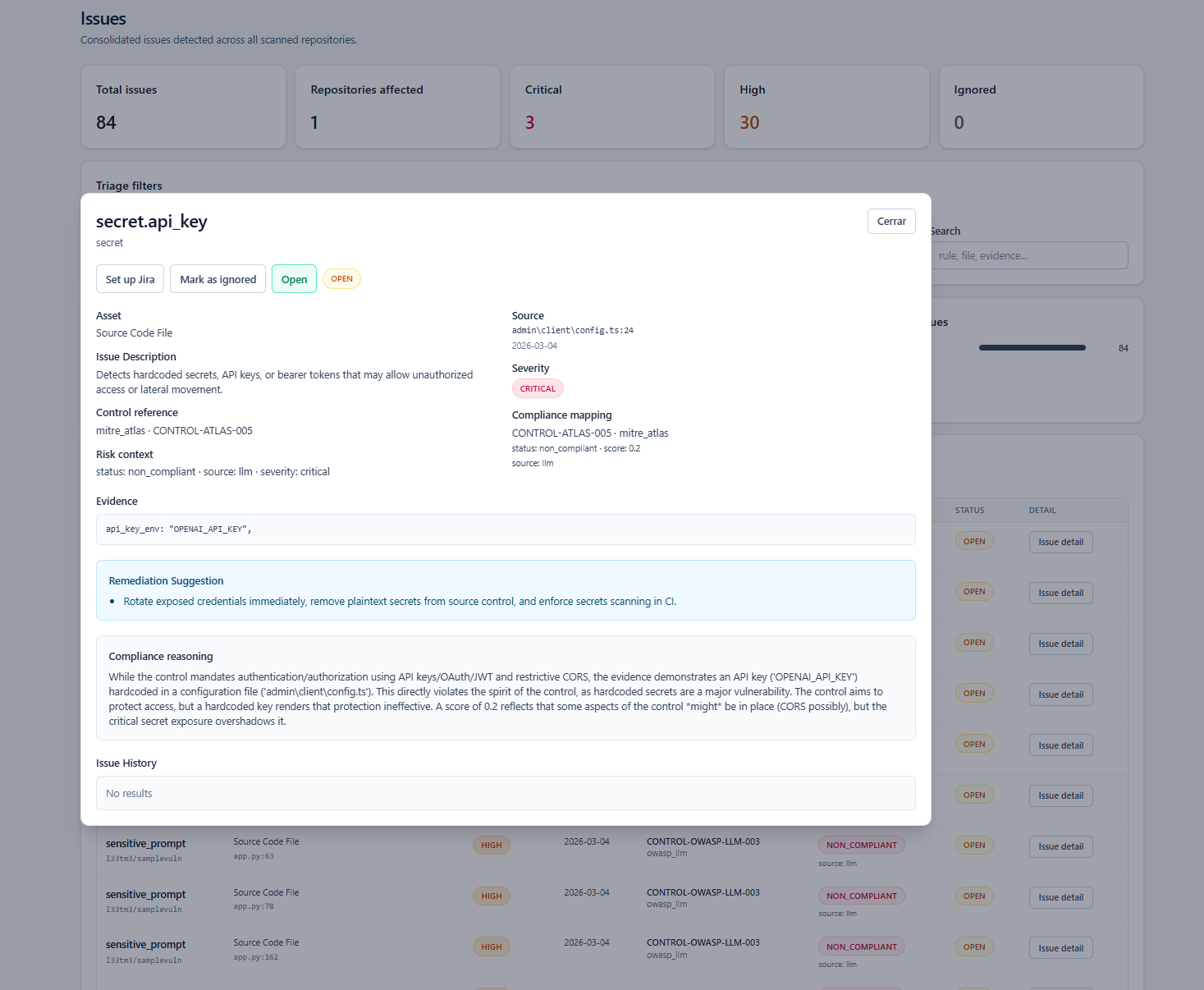Select the Repositories affected summary card

[x=397, y=107]
